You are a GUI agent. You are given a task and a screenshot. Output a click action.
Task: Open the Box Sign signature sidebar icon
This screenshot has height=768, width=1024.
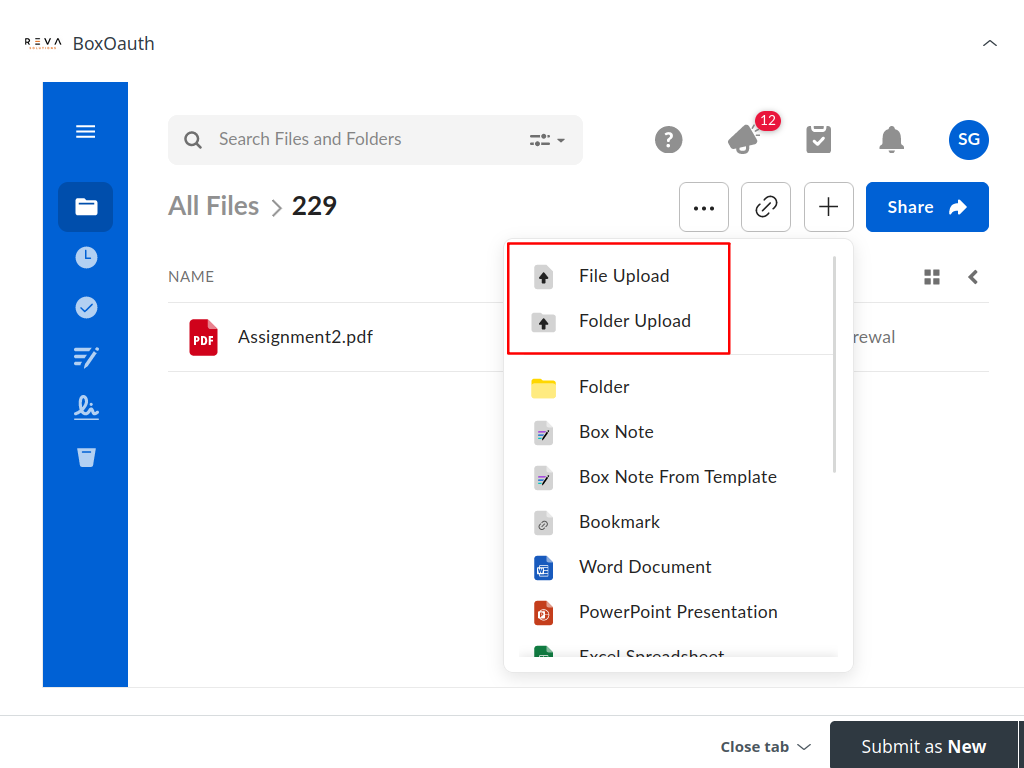click(85, 407)
